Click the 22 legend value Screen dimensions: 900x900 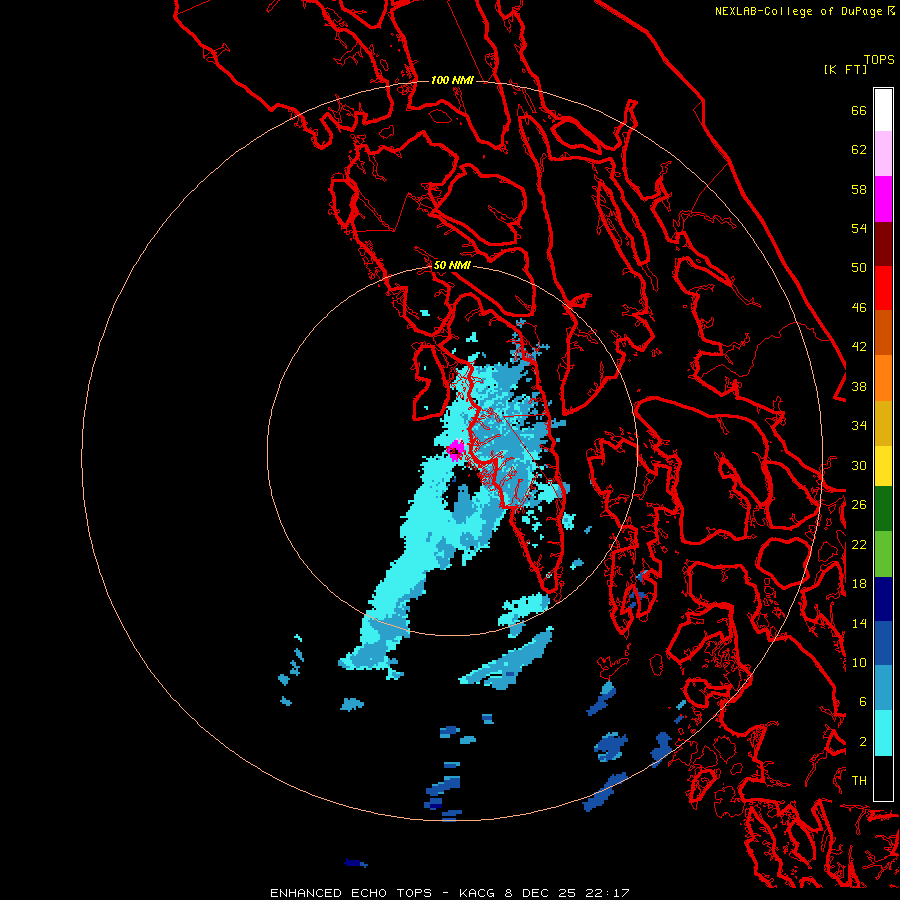click(859, 545)
